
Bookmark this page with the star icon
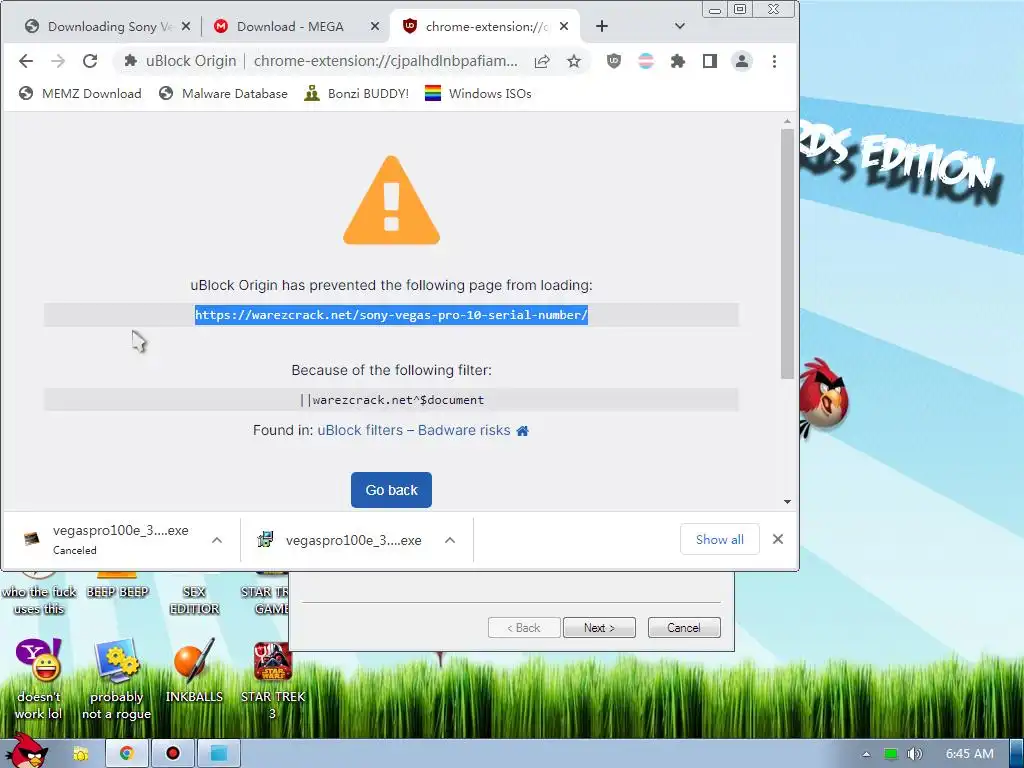point(573,61)
